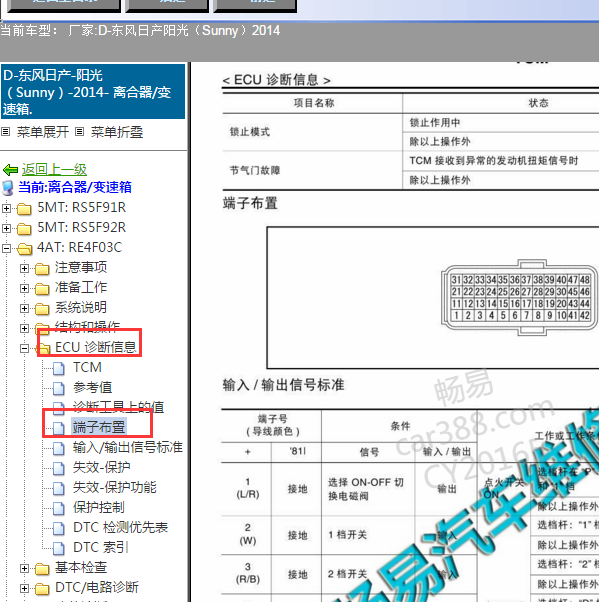599x602 pixels.
Task: Open the 保护控制 page
Action: (99, 507)
